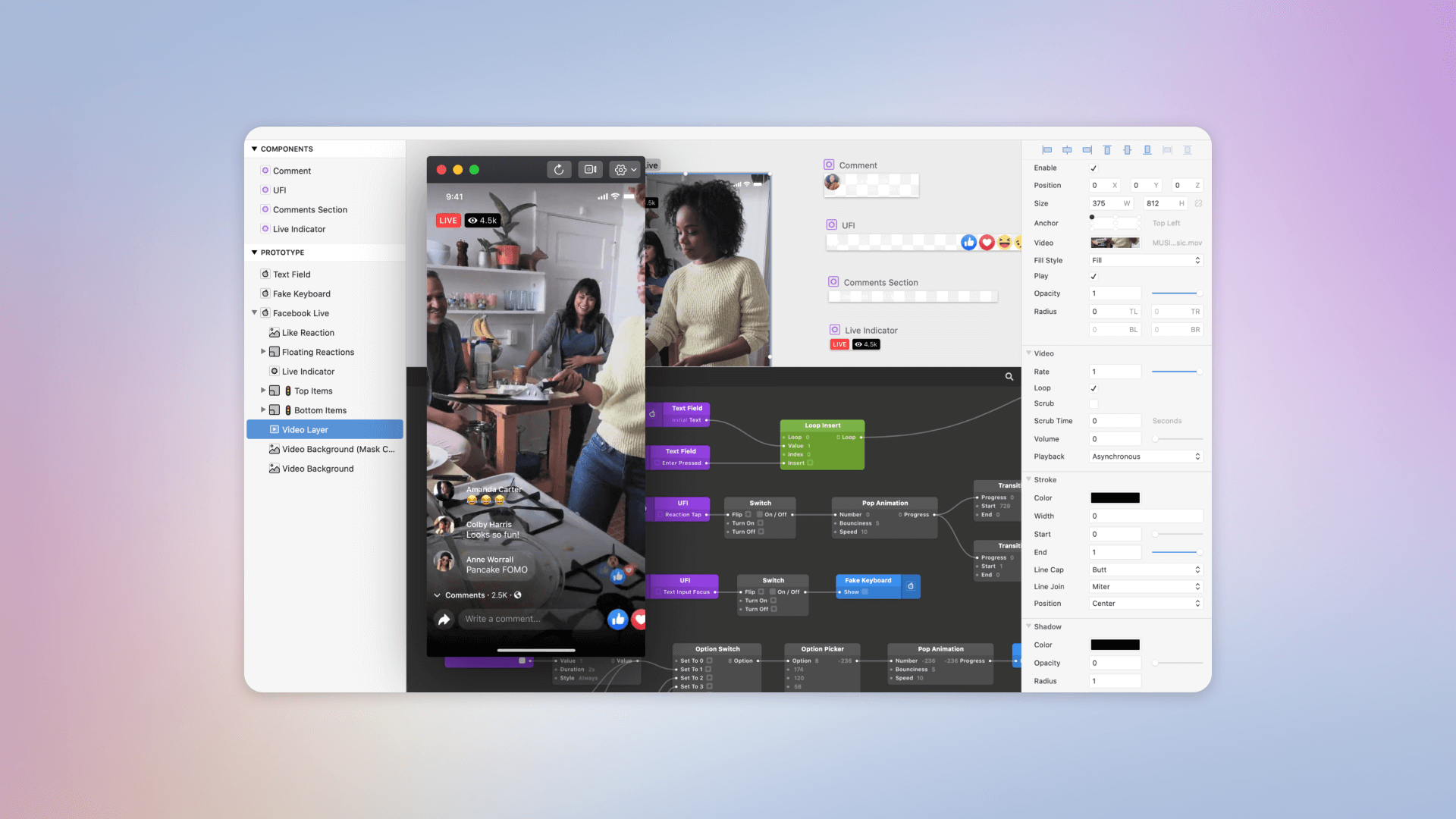
Task: Click the blue Like reaction on canvas UFI
Action: click(968, 243)
